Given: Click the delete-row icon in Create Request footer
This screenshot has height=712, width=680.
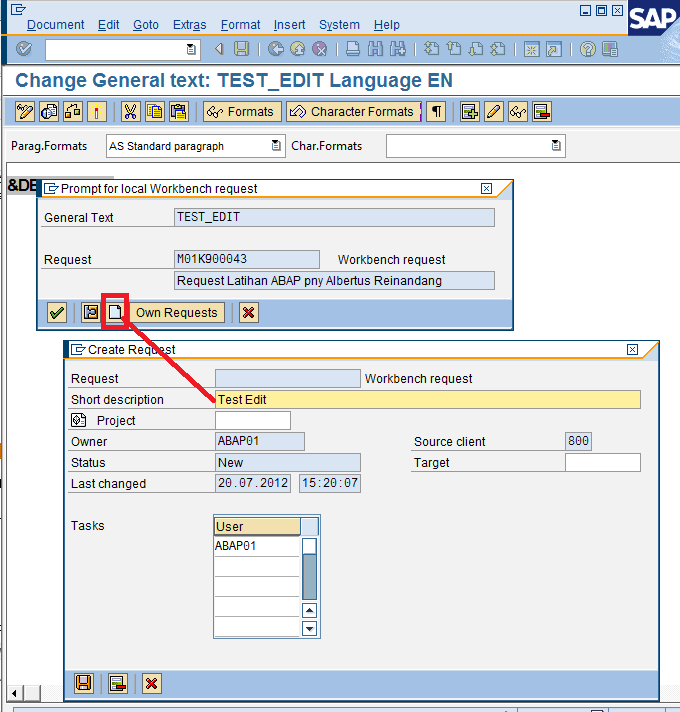Looking at the screenshot, I should [x=118, y=683].
